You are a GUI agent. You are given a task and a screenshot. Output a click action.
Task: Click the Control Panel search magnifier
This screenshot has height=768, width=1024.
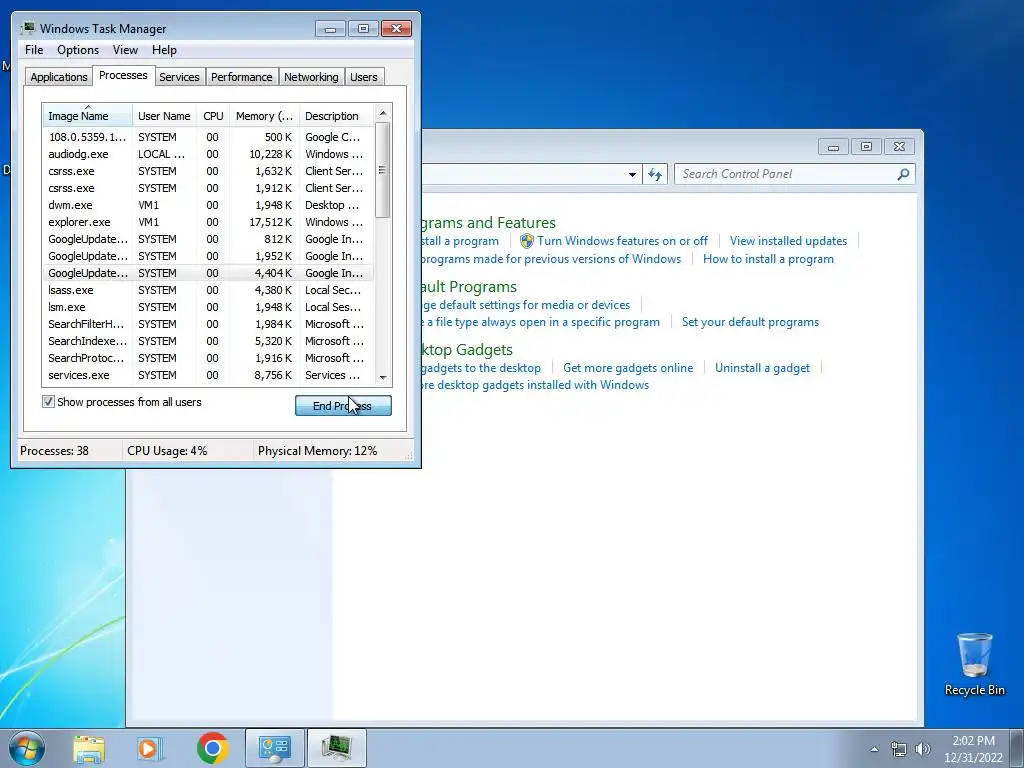pos(903,174)
